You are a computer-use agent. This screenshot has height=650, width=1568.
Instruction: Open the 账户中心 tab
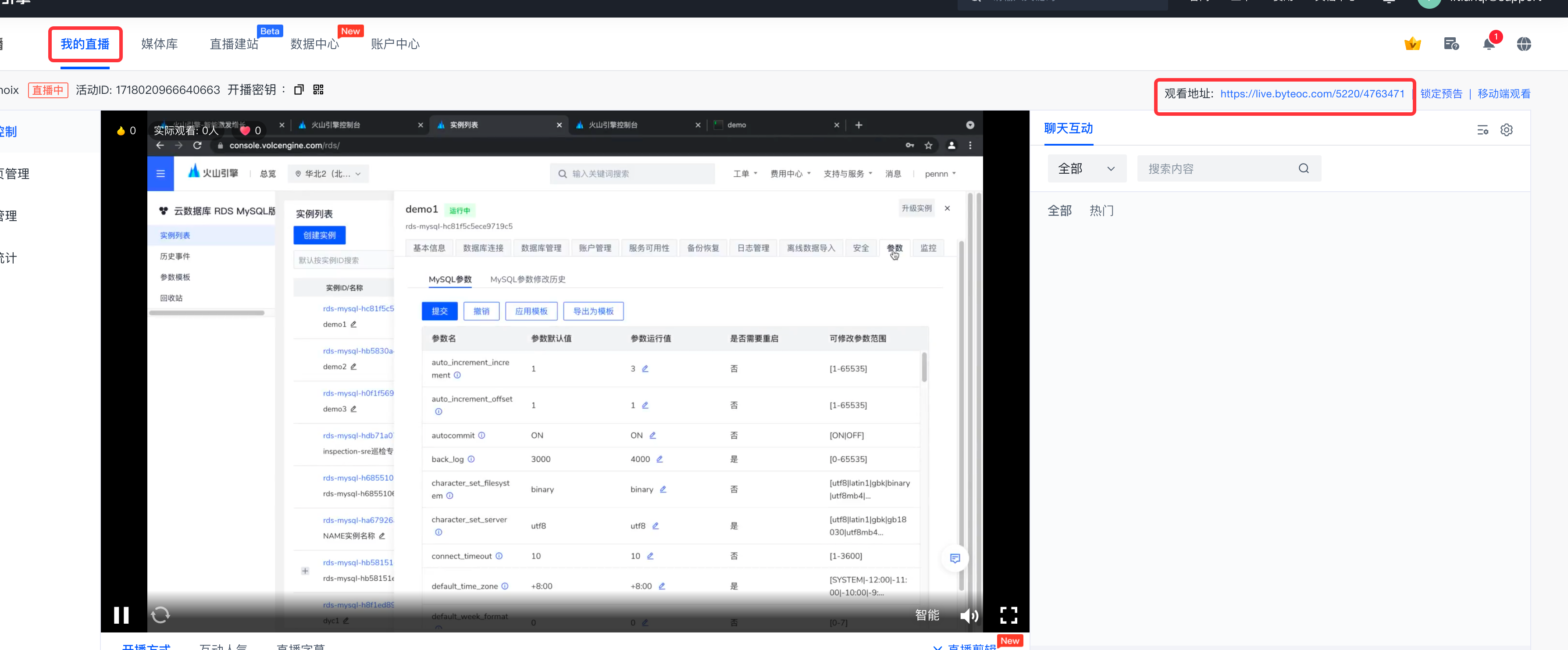tap(395, 44)
